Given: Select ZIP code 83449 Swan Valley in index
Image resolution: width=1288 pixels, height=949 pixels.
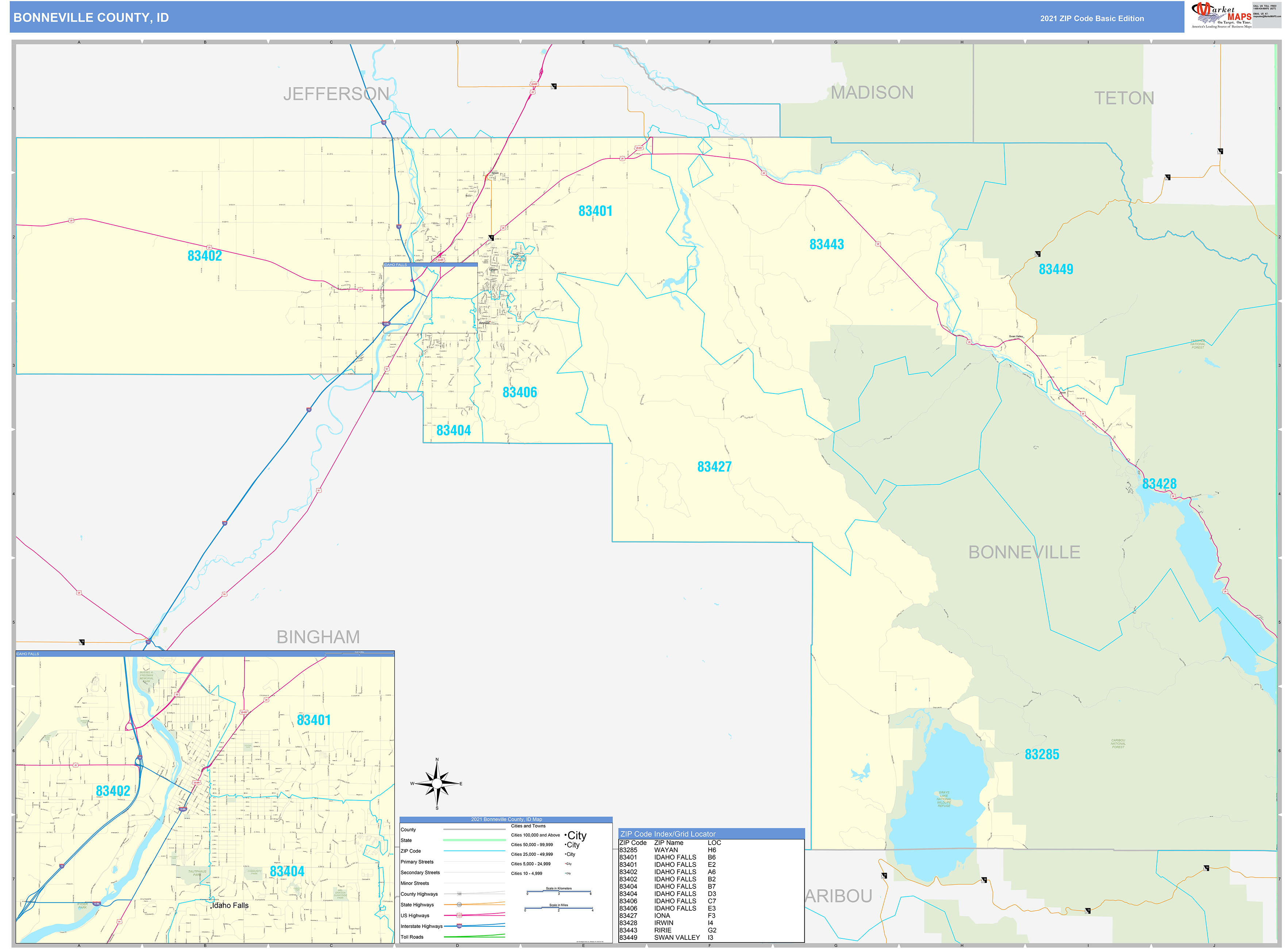Looking at the screenshot, I should point(666,938).
